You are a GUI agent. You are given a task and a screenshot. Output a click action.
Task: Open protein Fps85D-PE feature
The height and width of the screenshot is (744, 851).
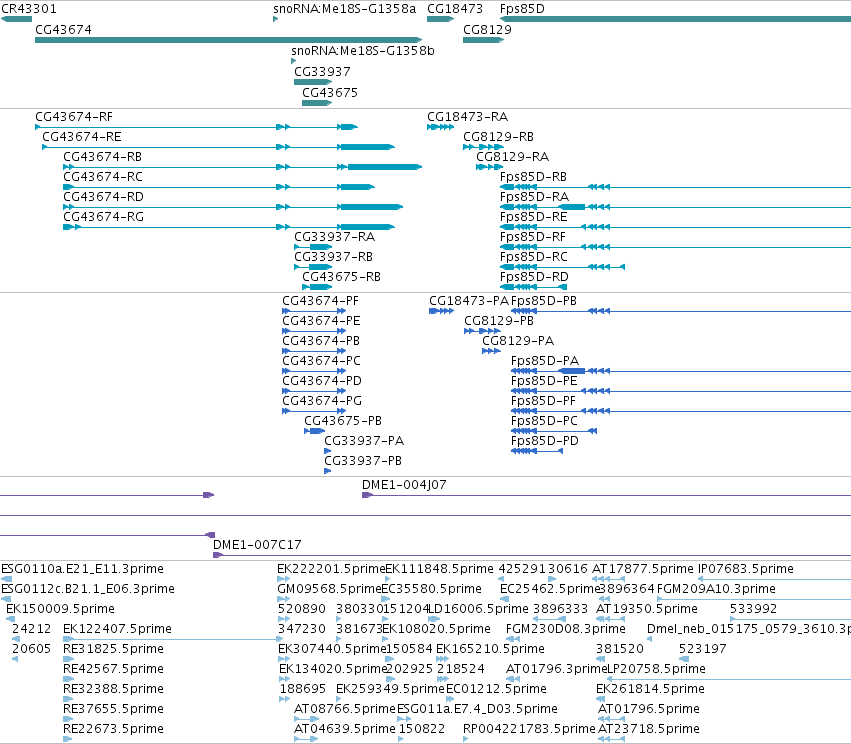coord(681,391)
